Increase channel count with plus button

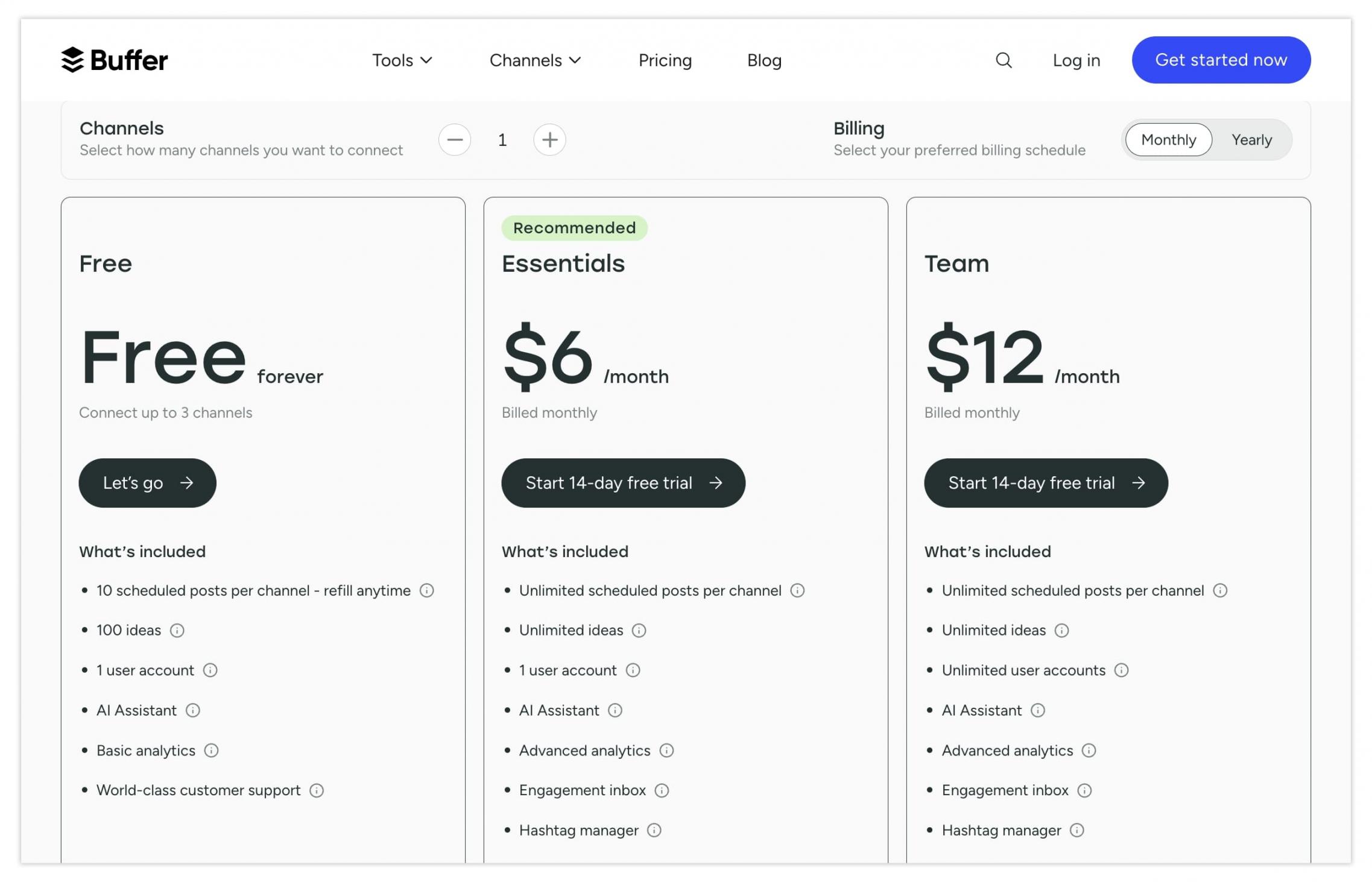click(x=549, y=140)
